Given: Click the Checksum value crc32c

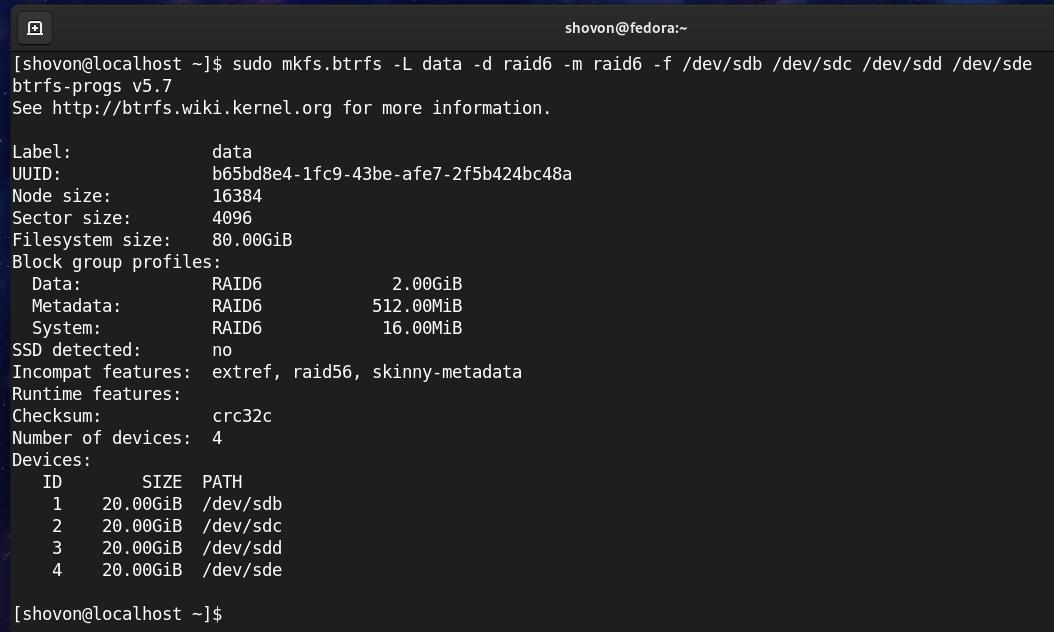Looking at the screenshot, I should [242, 416].
